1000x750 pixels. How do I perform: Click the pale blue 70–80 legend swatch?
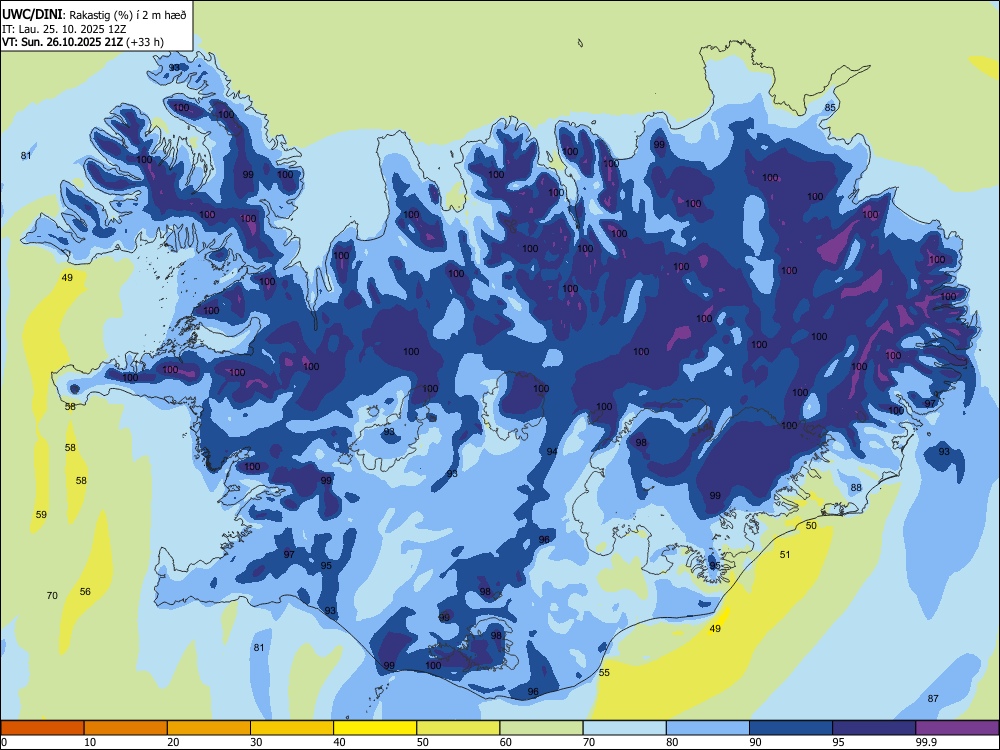click(x=624, y=728)
